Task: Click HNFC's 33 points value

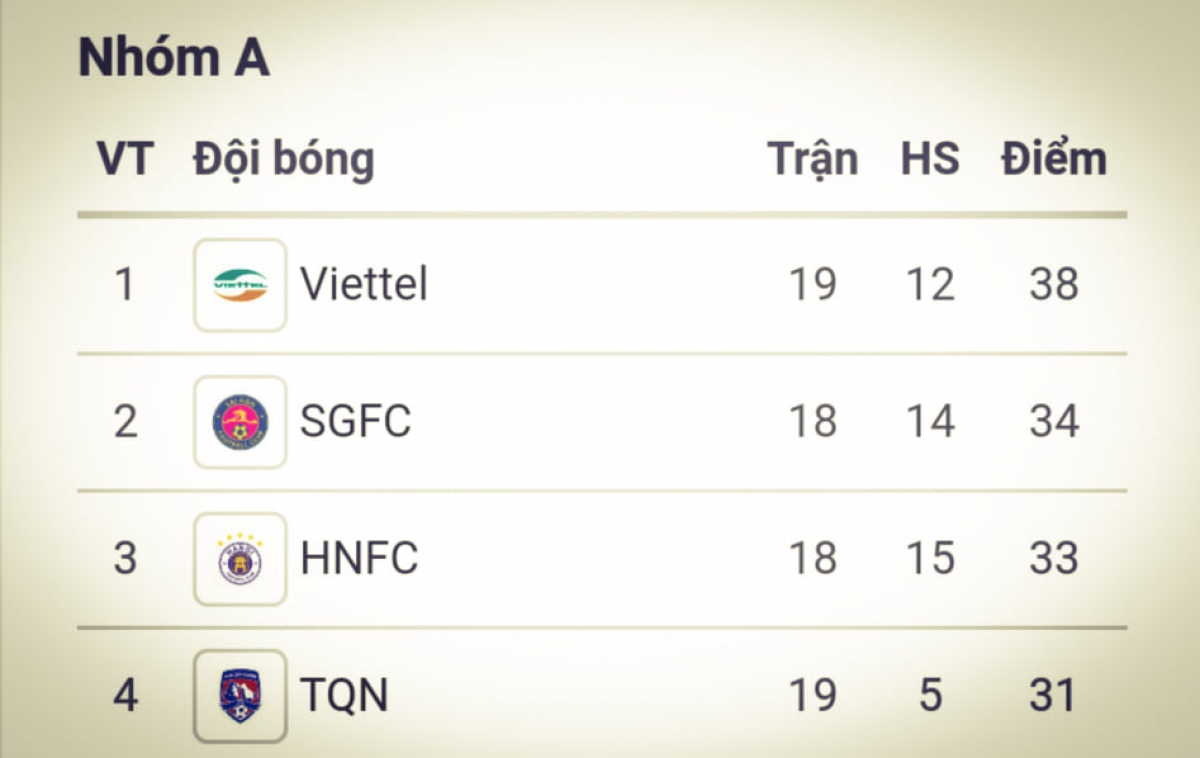Action: (1054, 558)
